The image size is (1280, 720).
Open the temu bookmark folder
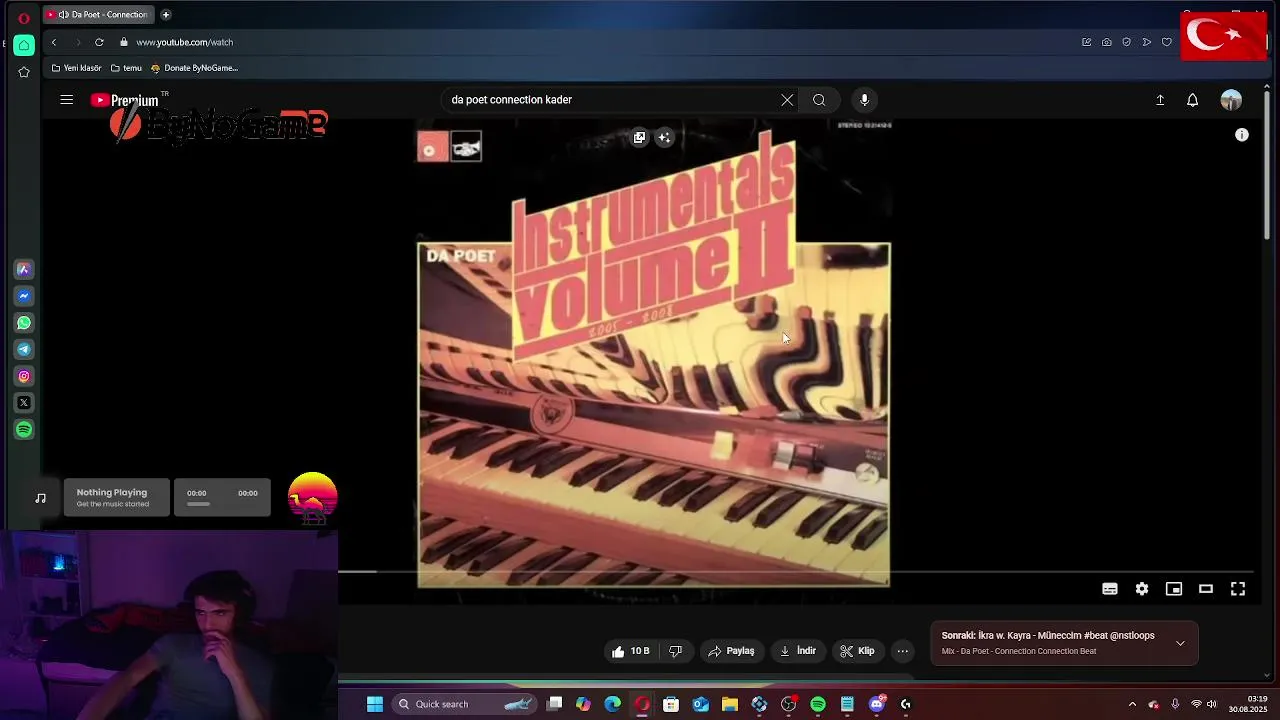tap(126, 68)
